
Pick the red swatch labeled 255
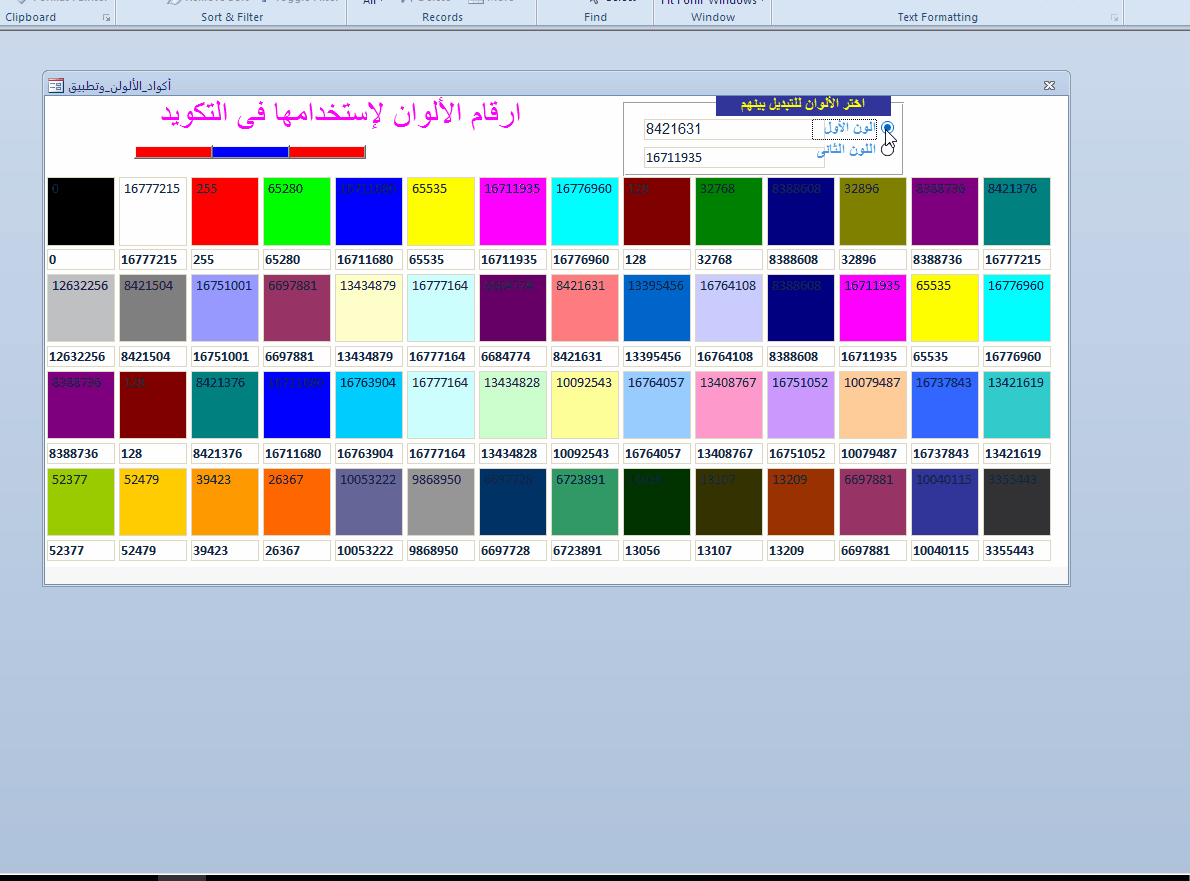coord(225,212)
